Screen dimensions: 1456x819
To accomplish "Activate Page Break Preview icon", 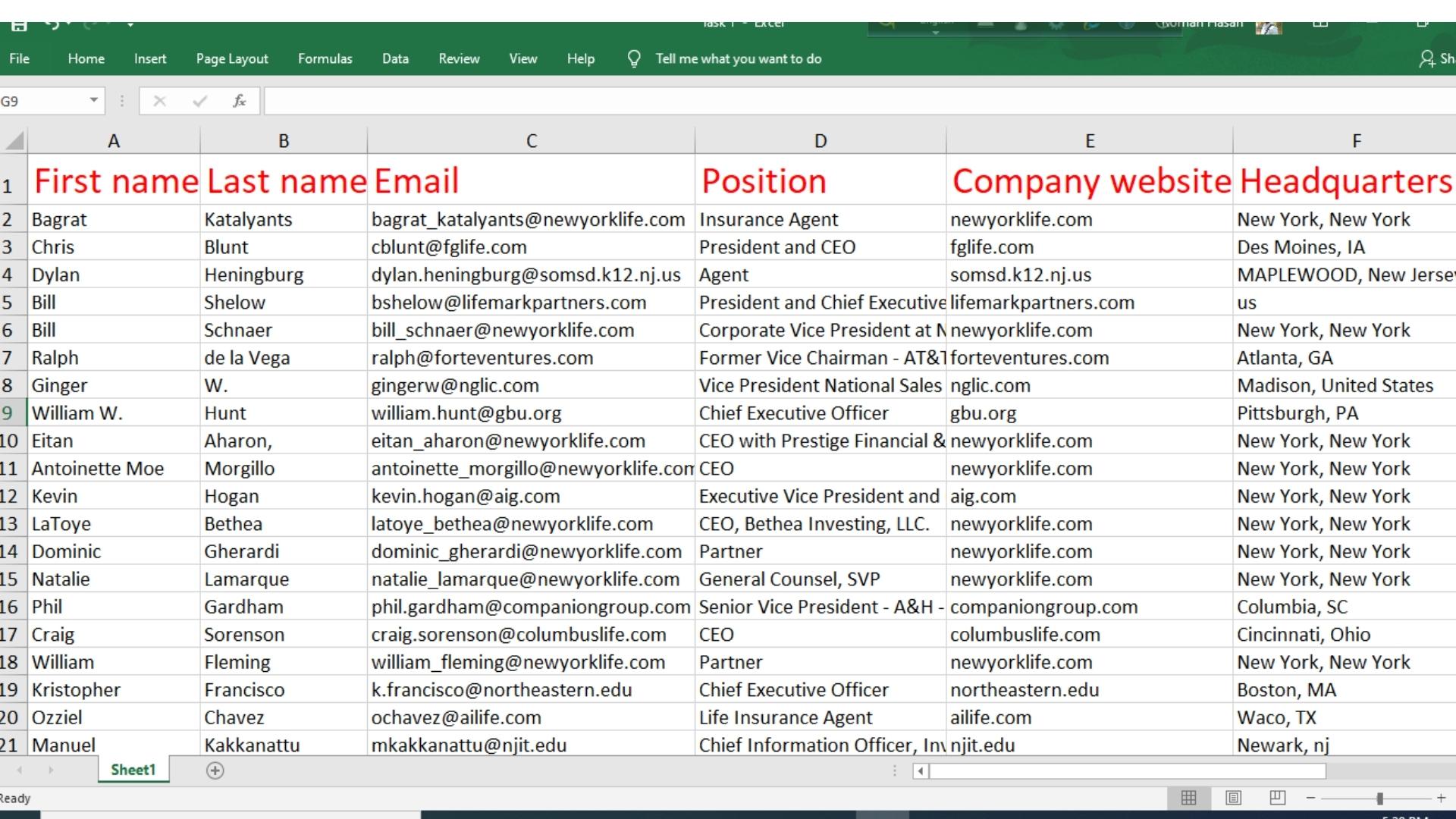I will [1277, 798].
